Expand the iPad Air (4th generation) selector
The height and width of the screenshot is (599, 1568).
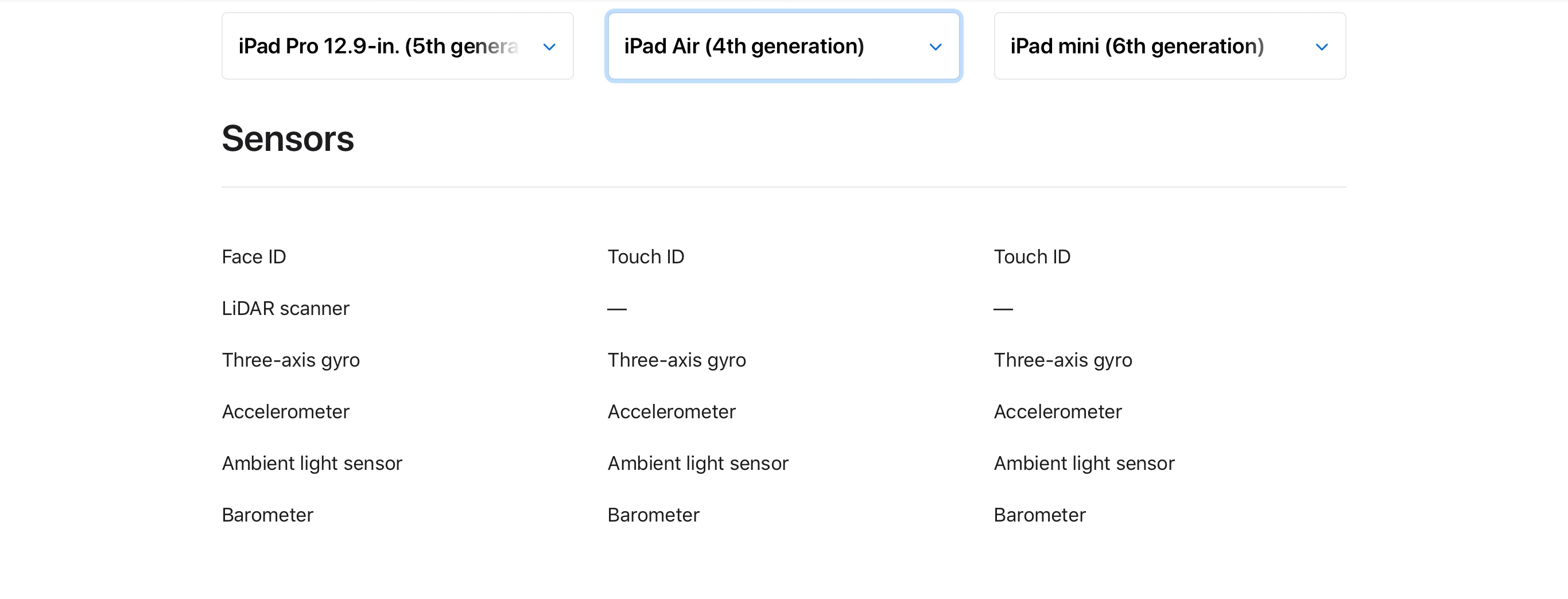click(744, 46)
